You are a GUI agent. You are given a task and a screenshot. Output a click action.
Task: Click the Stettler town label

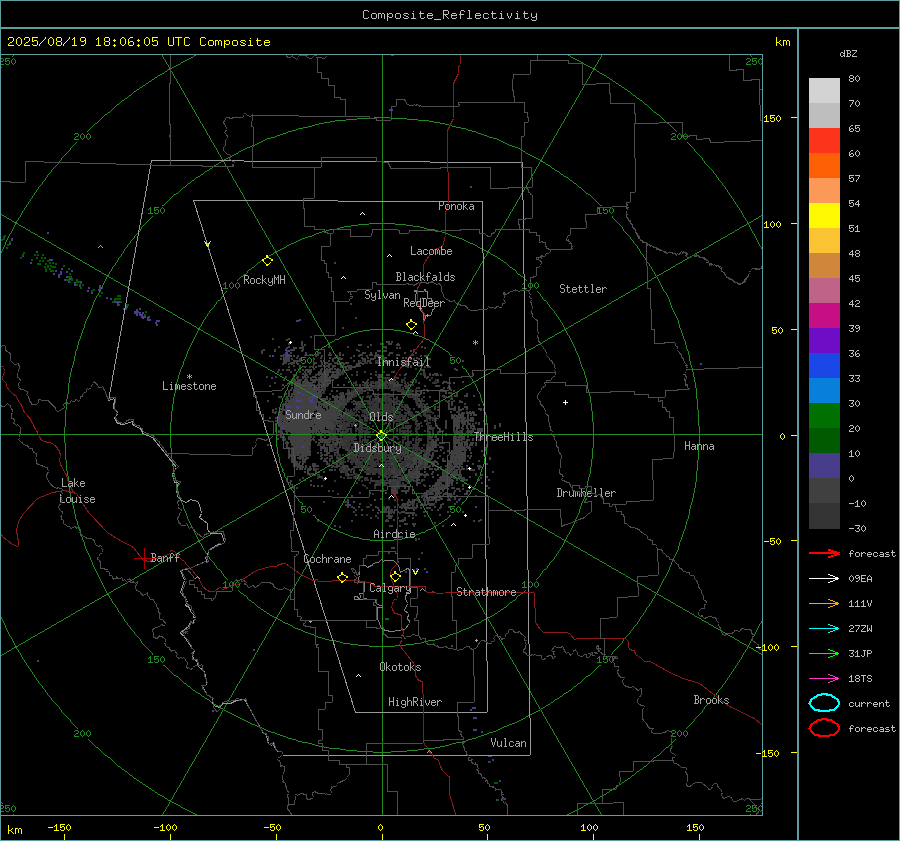[583, 289]
